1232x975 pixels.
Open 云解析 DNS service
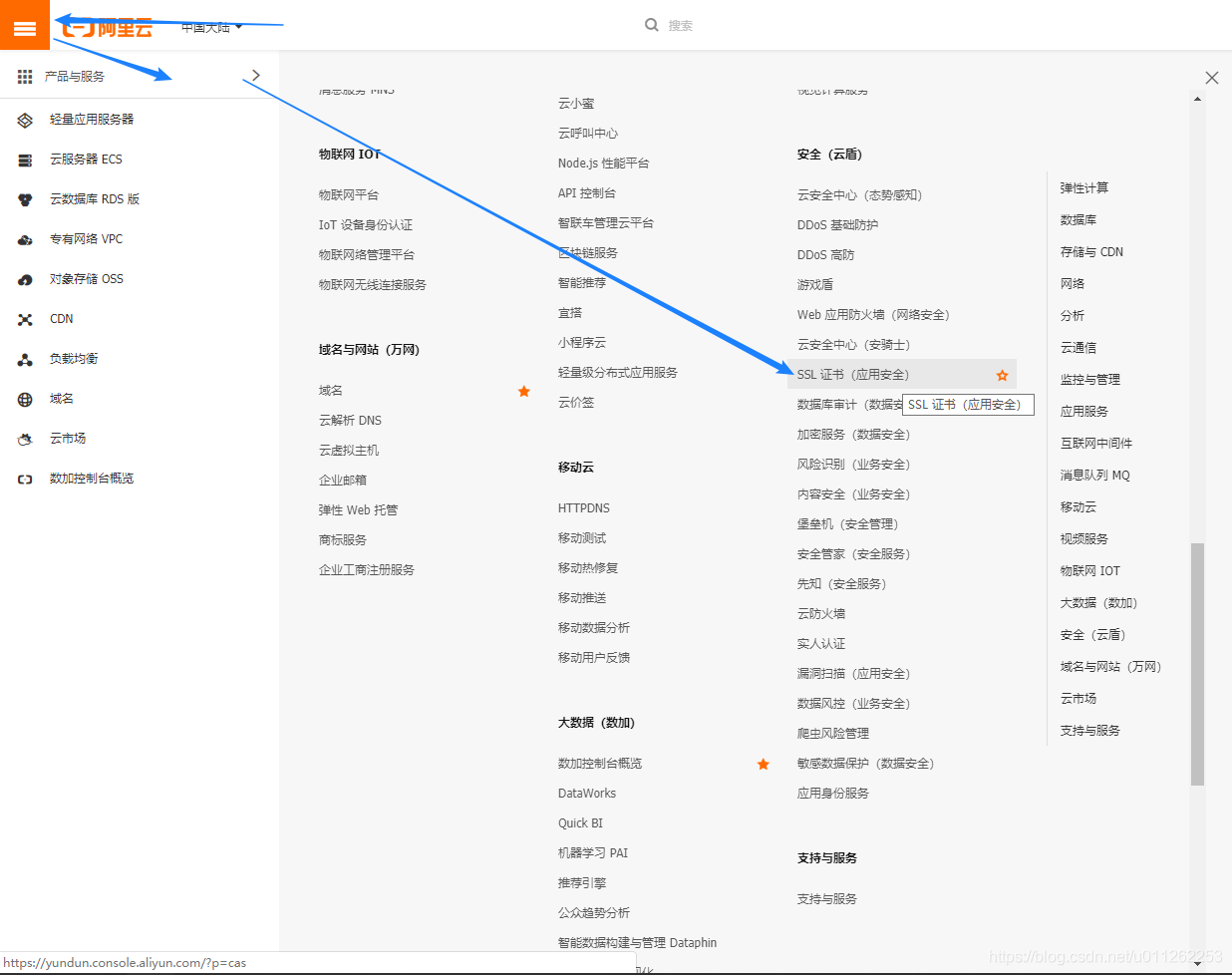click(350, 421)
